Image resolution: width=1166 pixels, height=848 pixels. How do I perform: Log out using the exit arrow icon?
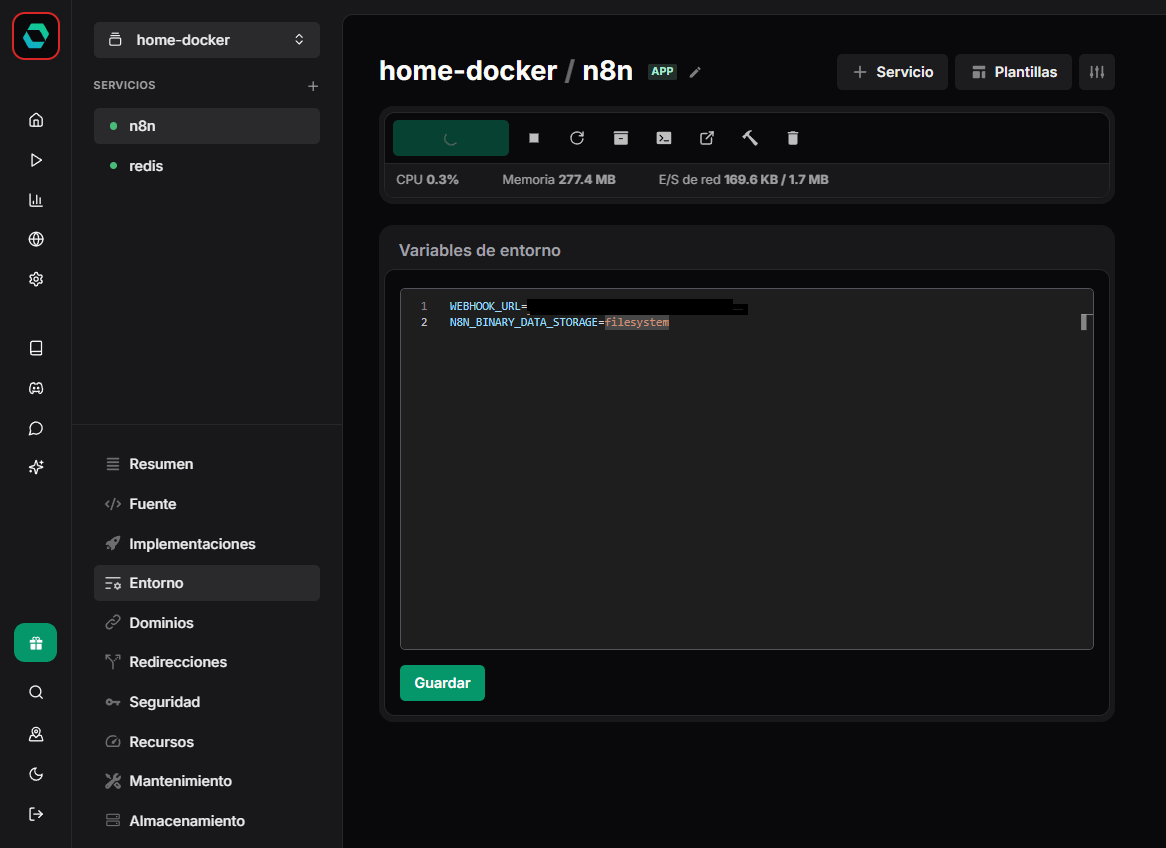click(x=36, y=814)
